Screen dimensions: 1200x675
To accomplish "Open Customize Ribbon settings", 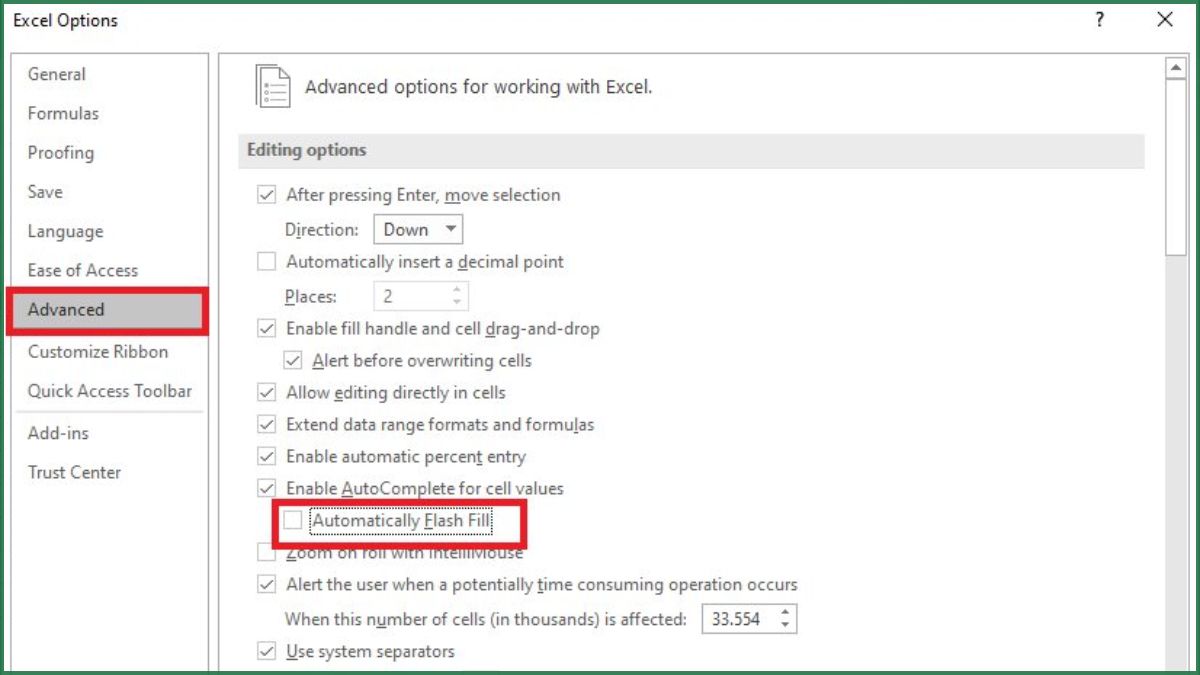I will click(x=98, y=351).
